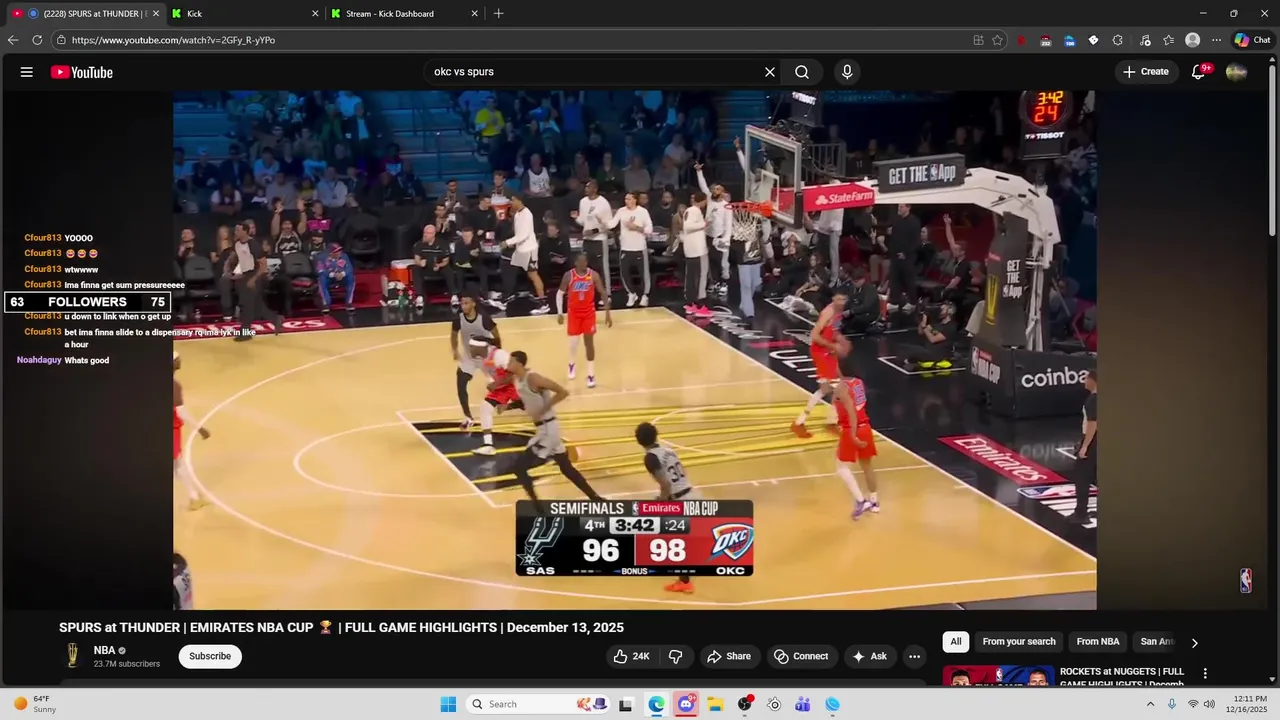The height and width of the screenshot is (720, 1280).
Task: Close the Stream - Kick Dashboard tab
Action: click(475, 13)
